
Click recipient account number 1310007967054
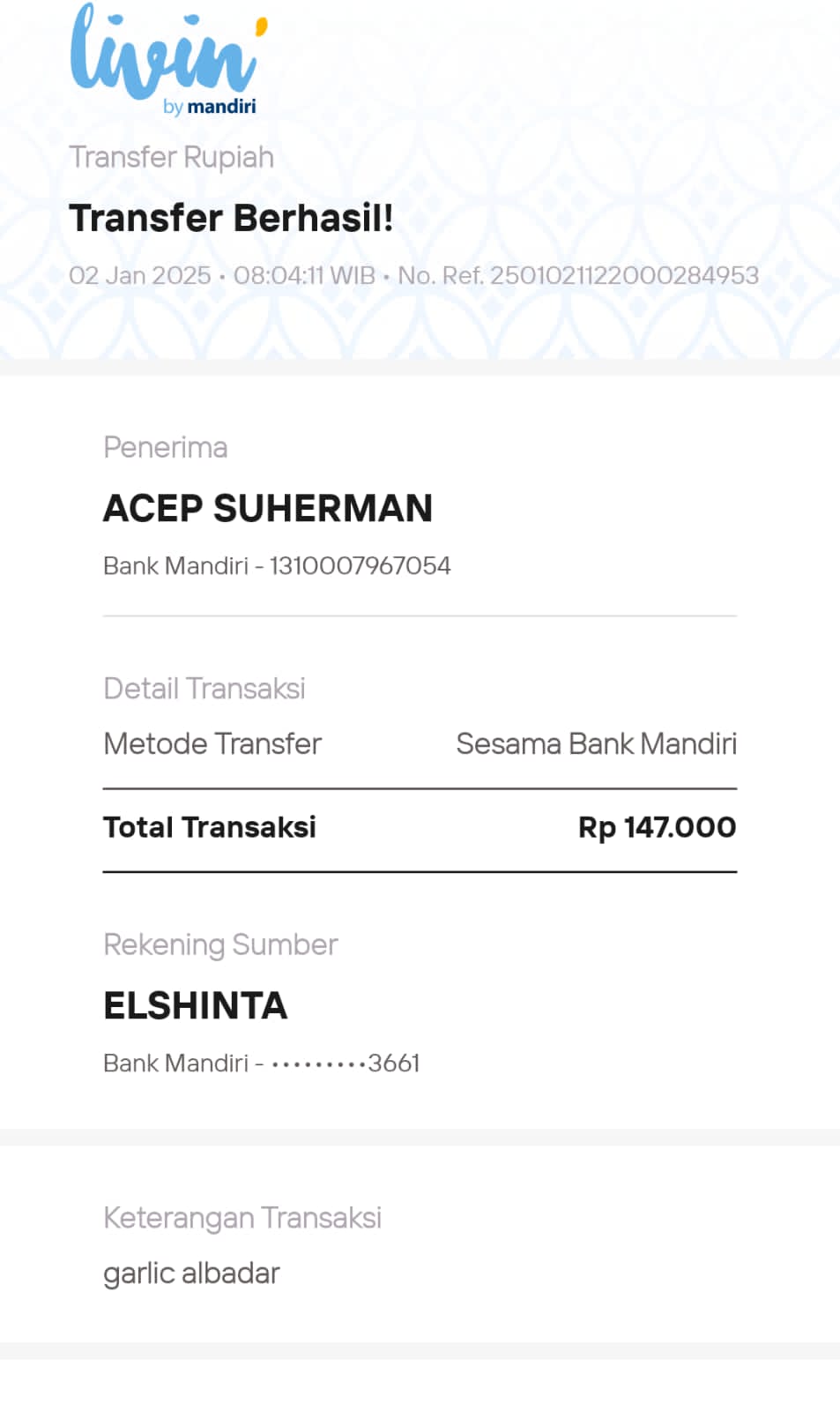tap(361, 565)
